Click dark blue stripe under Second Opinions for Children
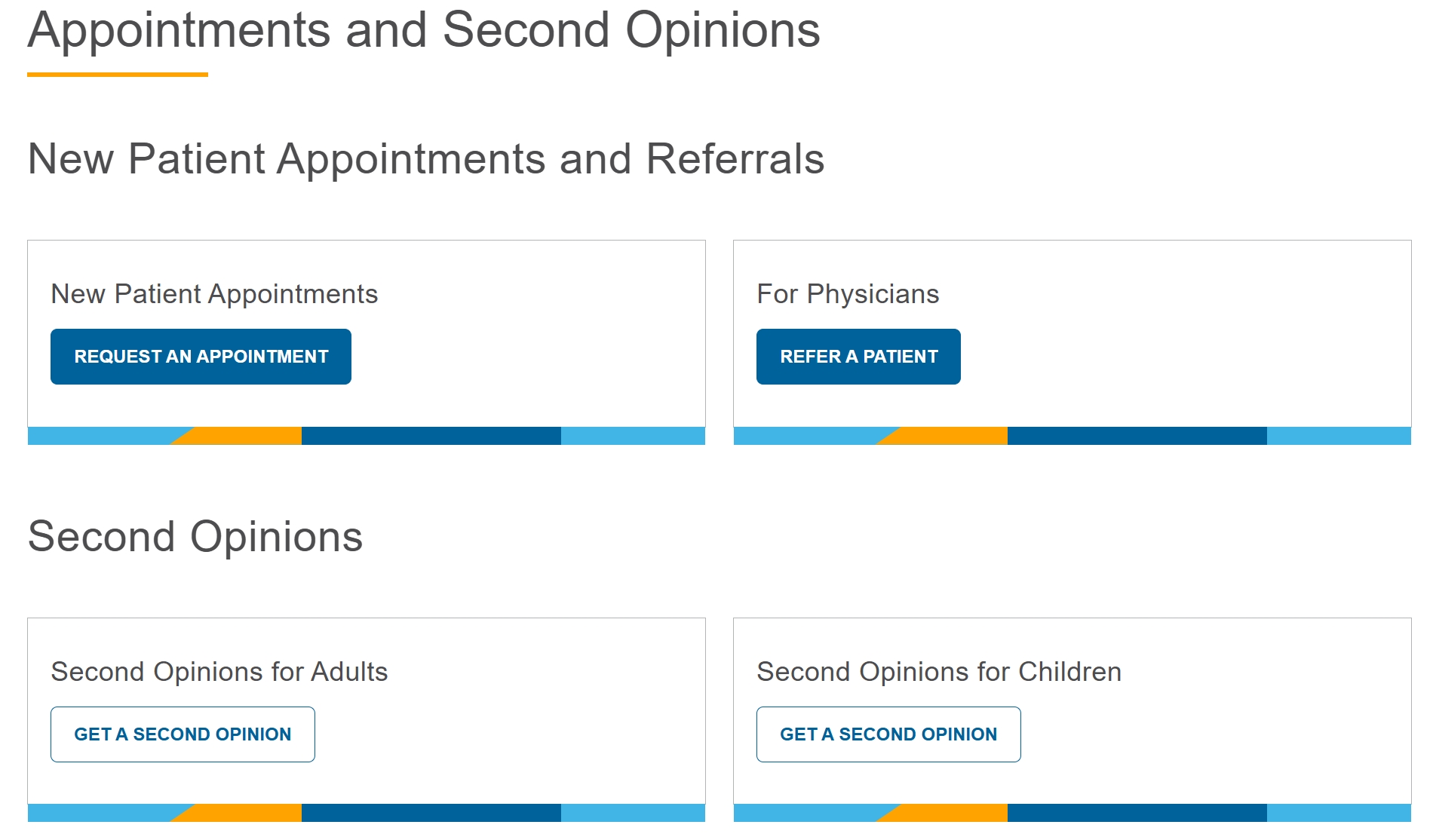This screenshot has height=840, width=1433. [x=1137, y=813]
